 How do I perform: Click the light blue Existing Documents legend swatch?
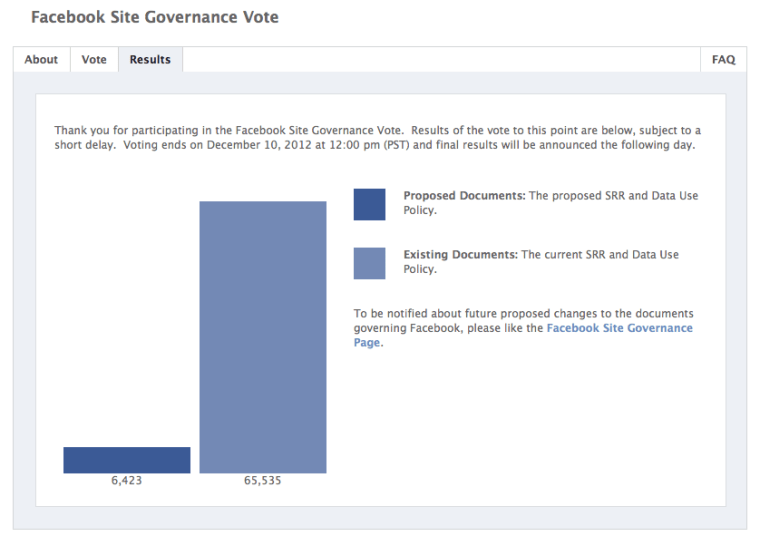(x=369, y=263)
